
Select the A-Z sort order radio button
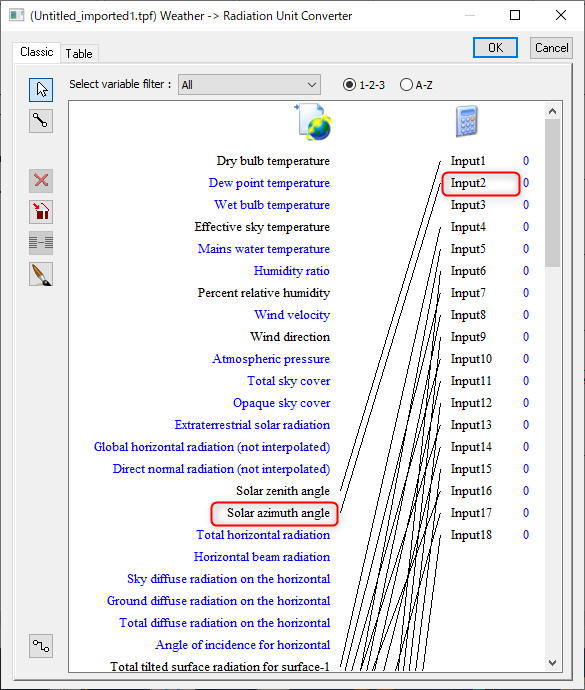406,84
